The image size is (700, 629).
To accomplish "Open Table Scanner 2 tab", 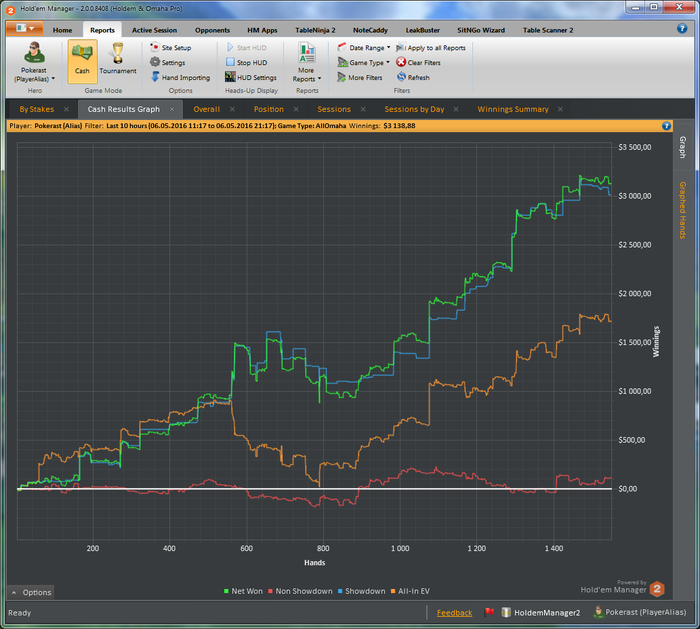I will tap(548, 30).
